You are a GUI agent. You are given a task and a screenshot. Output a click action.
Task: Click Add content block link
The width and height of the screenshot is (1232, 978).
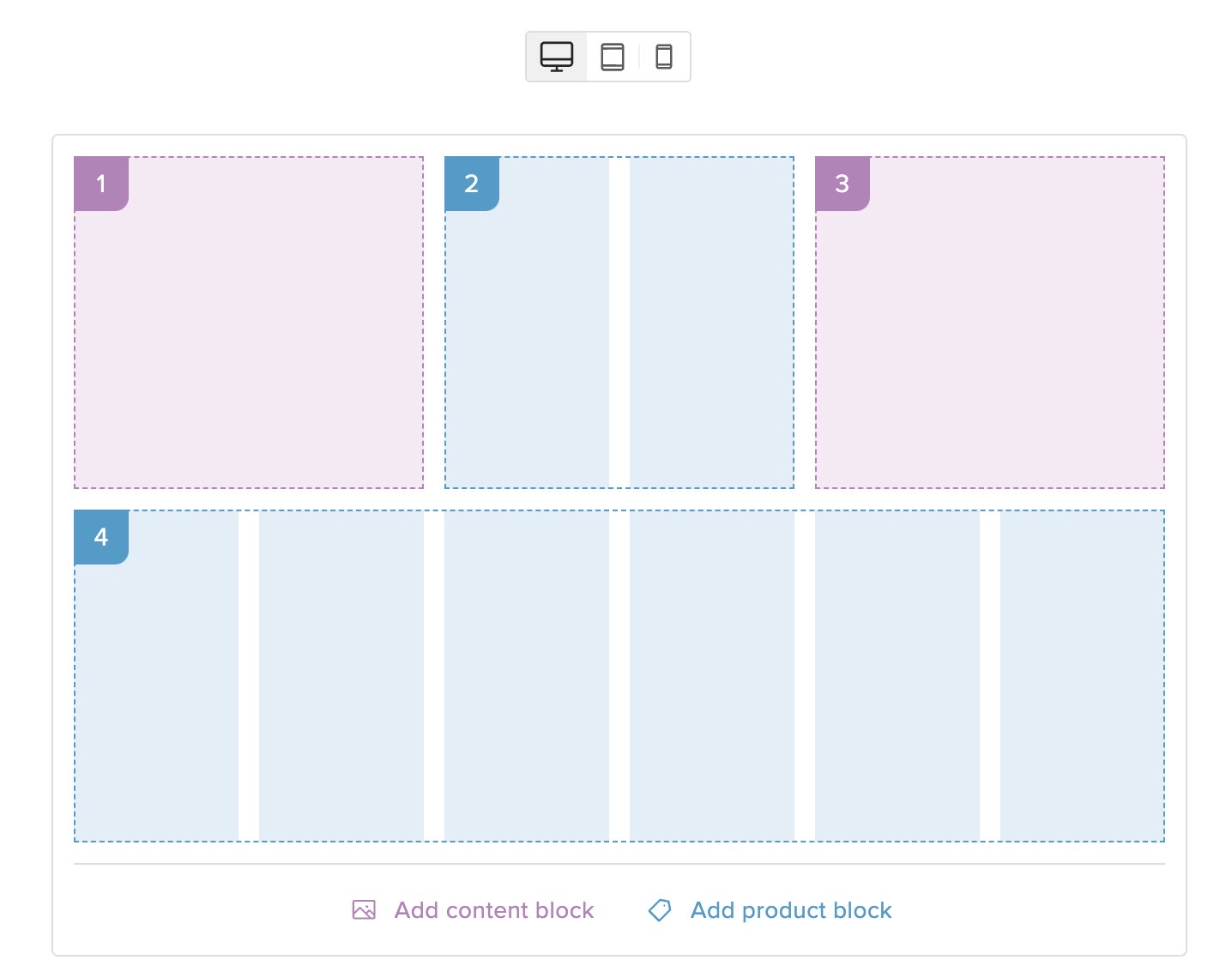(x=493, y=910)
